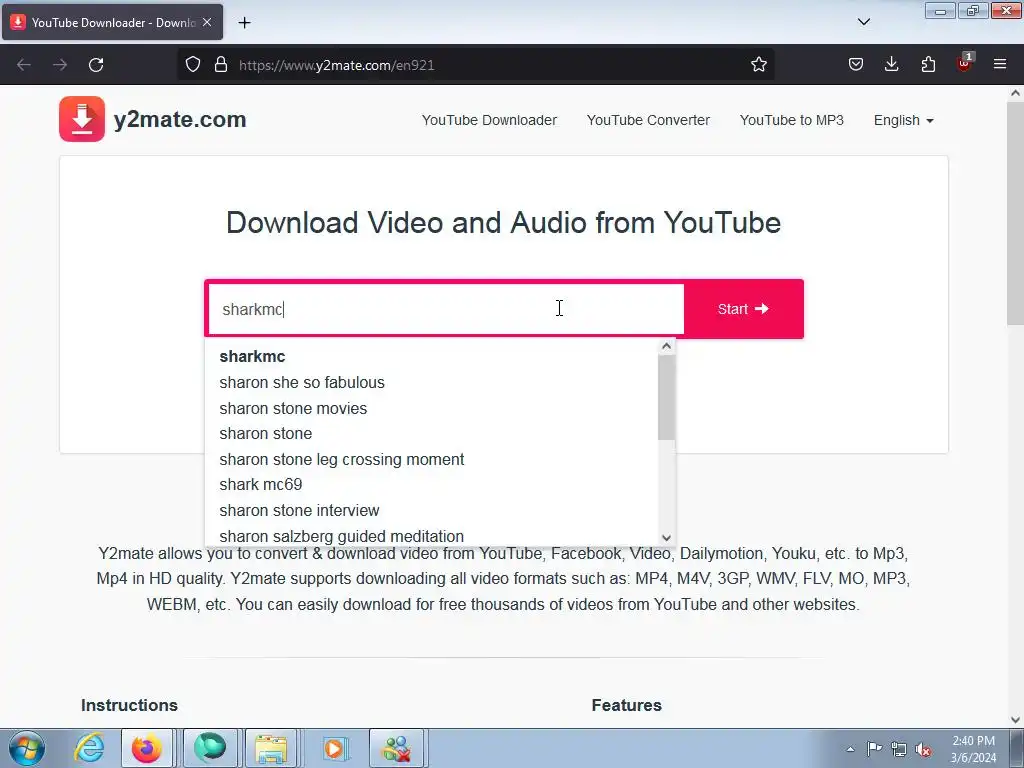Open the English language dropdown
1024x768 pixels.
(904, 120)
